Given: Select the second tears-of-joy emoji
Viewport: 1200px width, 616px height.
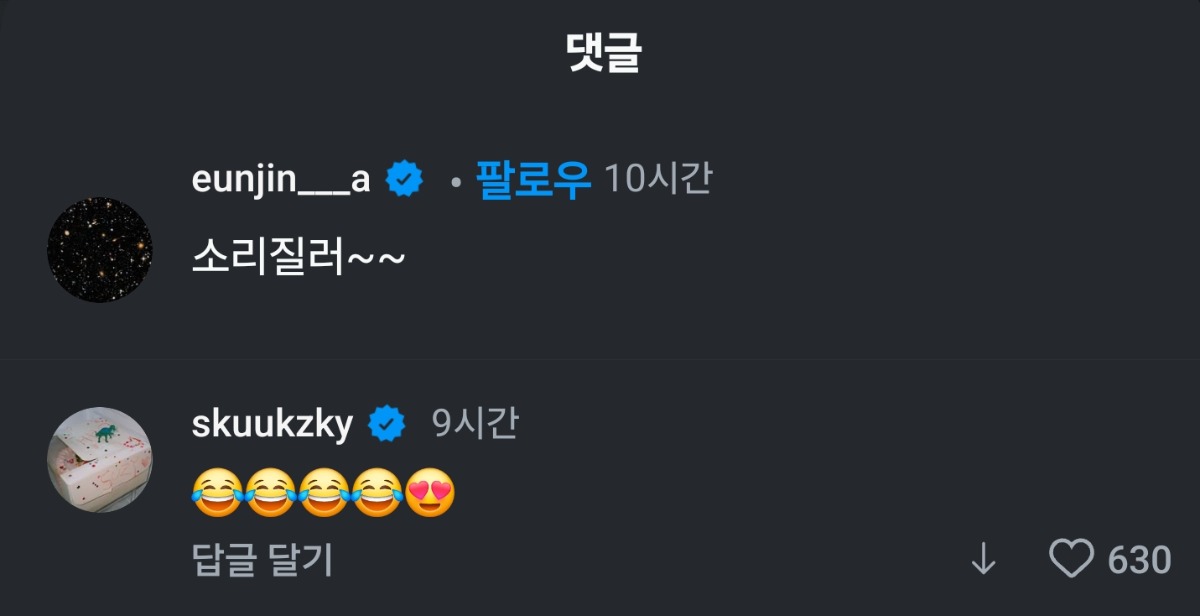Looking at the screenshot, I should coord(270,493).
